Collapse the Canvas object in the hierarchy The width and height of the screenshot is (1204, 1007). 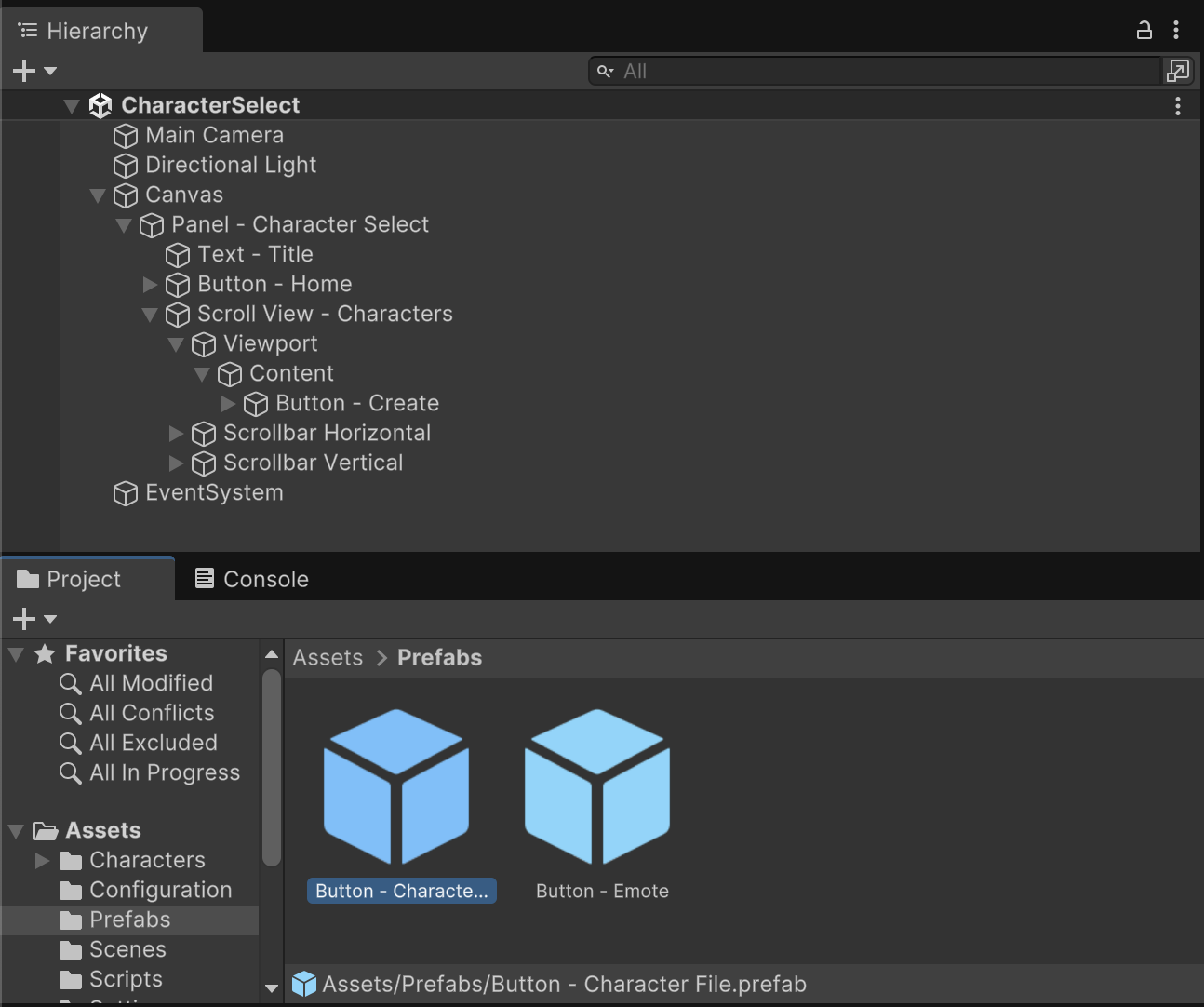(98, 195)
